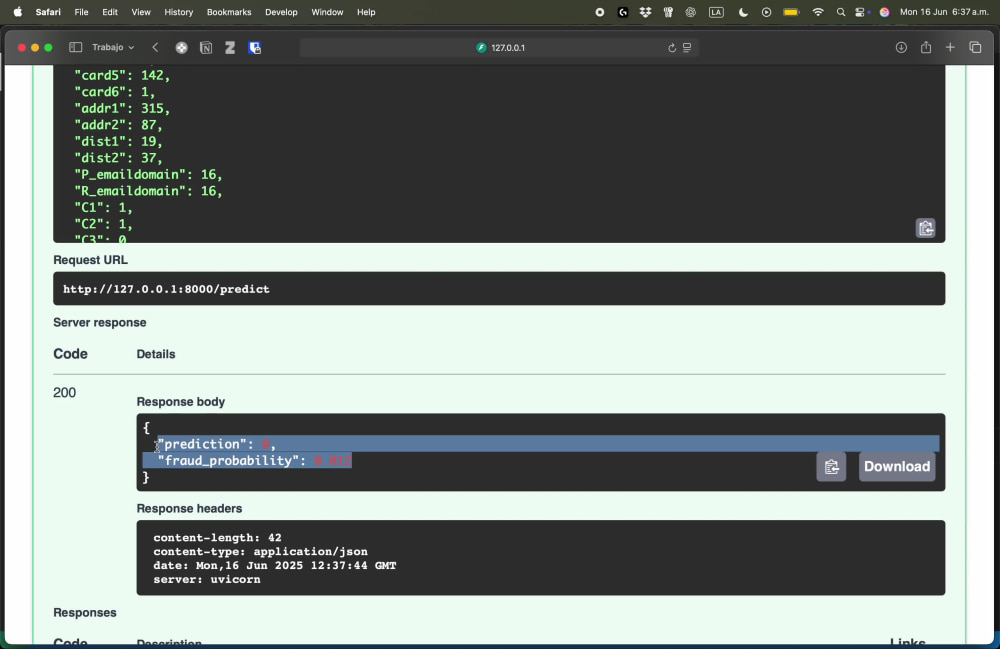Click the blue shield extension icon
The width and height of the screenshot is (1000, 649).
[x=254, y=48]
